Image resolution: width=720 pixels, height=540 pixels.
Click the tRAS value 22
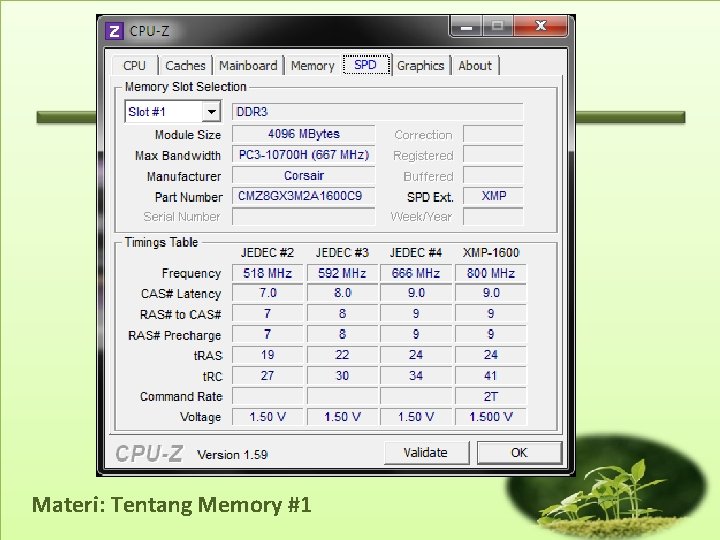(x=342, y=355)
